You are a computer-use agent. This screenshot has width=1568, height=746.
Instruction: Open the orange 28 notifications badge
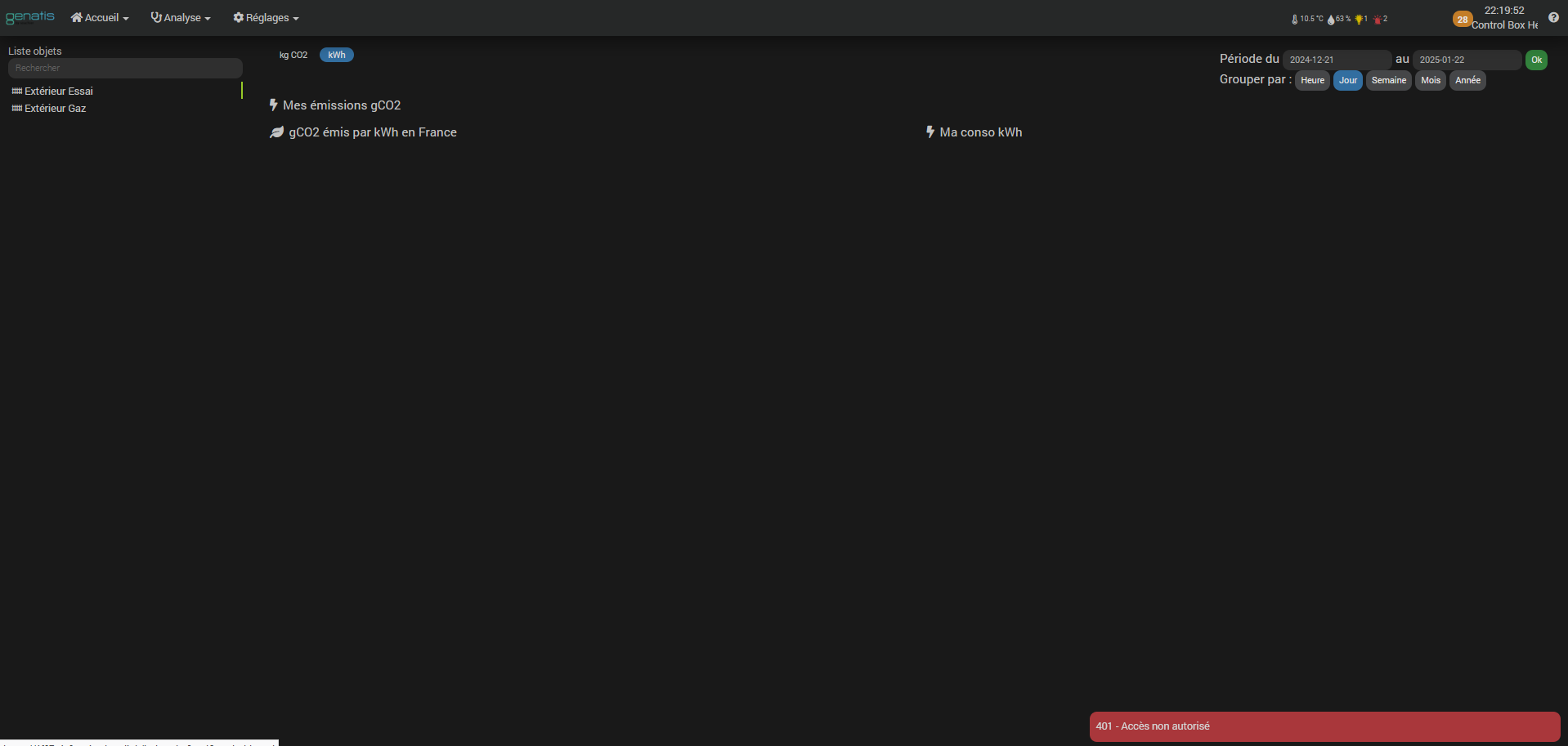[x=1462, y=19]
